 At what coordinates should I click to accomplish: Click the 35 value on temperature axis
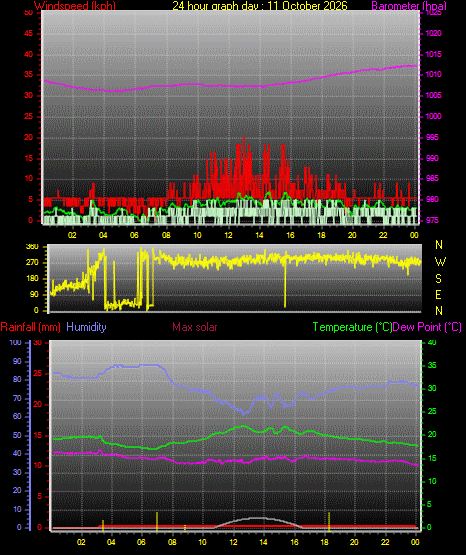432,365
